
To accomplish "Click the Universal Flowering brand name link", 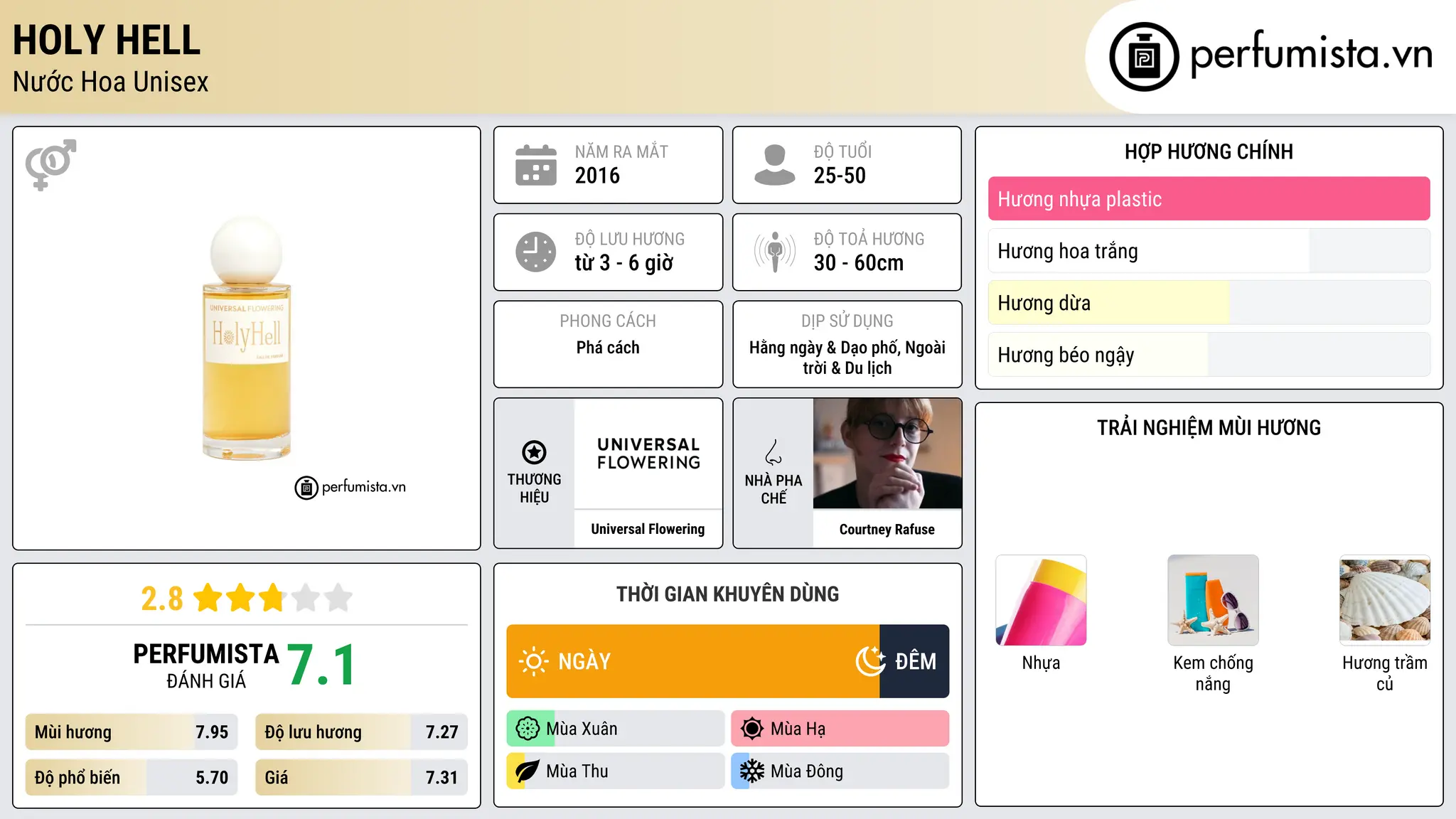I will point(648,529).
